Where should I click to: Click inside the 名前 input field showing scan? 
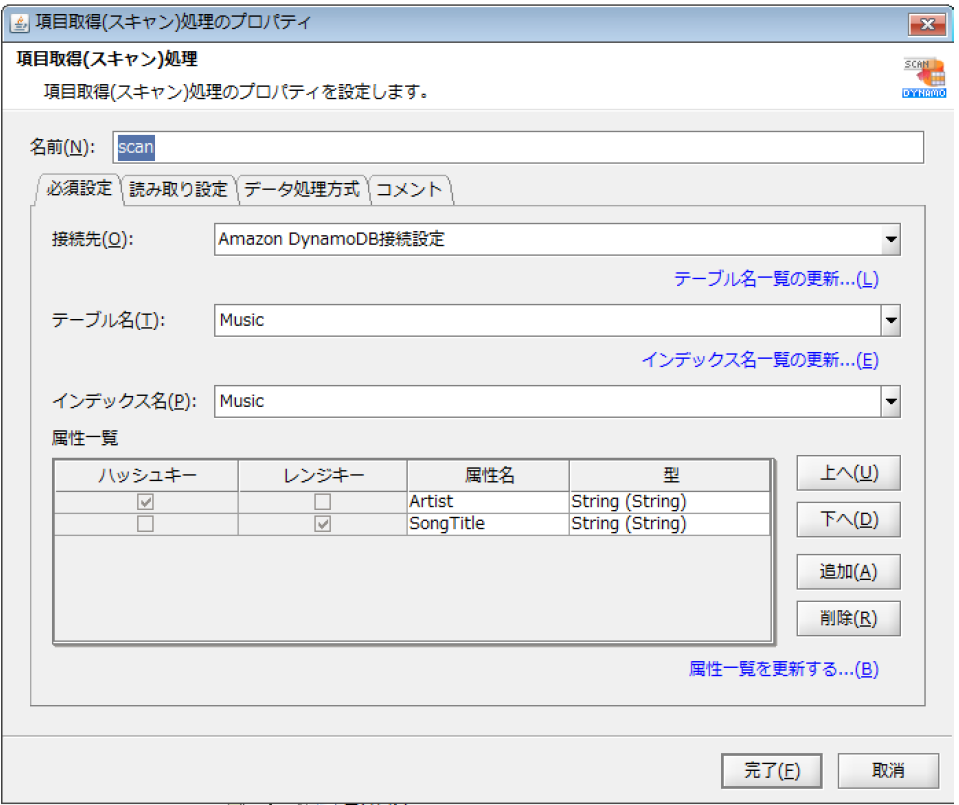[300, 147]
